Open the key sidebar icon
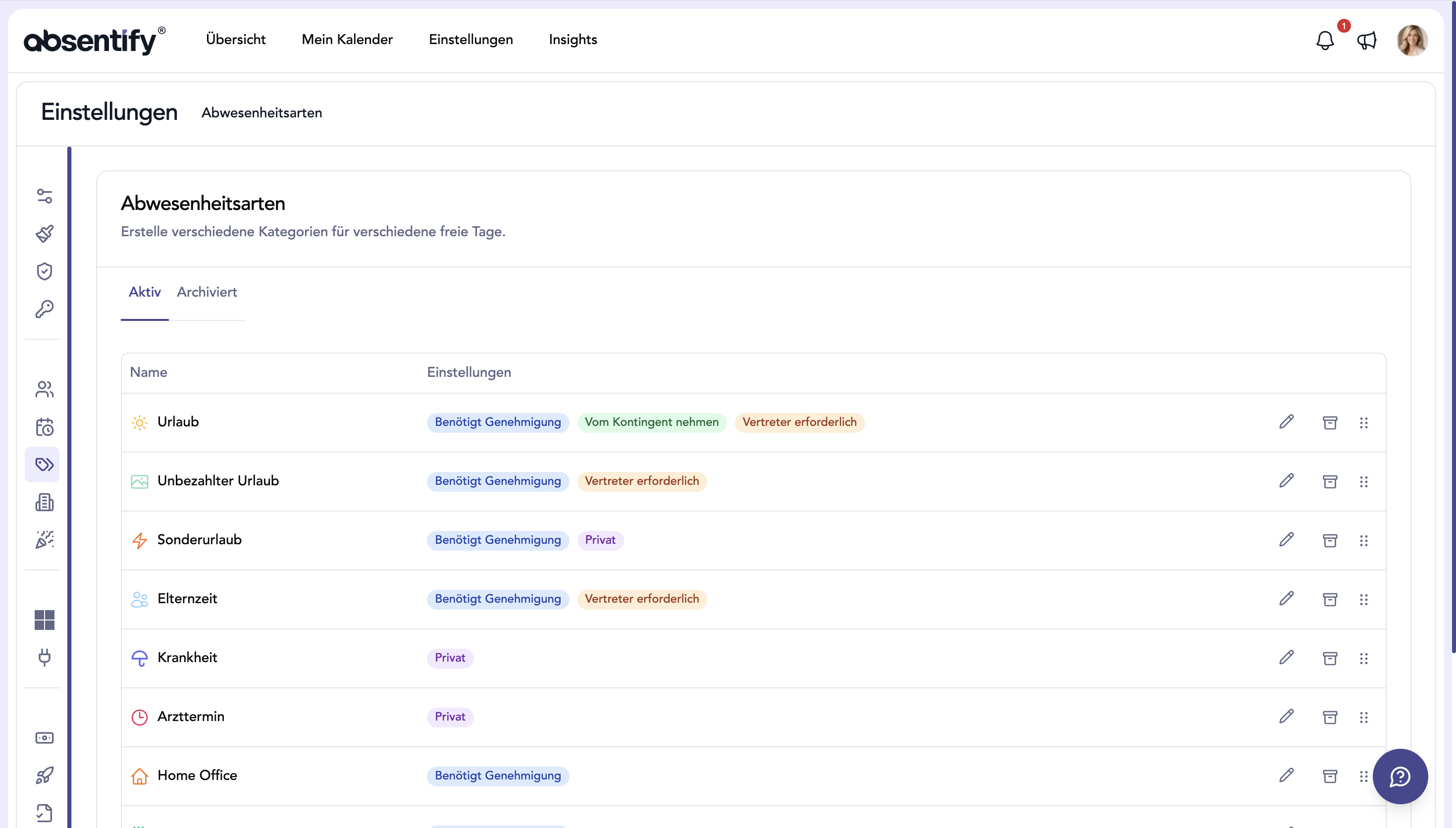Viewport: 1456px width, 828px height. tap(45, 309)
